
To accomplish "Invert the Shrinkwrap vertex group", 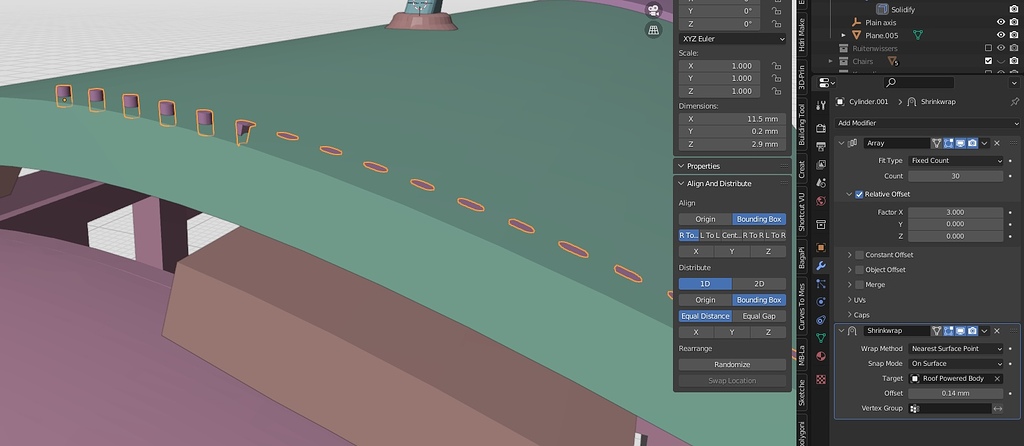I will [x=997, y=409].
